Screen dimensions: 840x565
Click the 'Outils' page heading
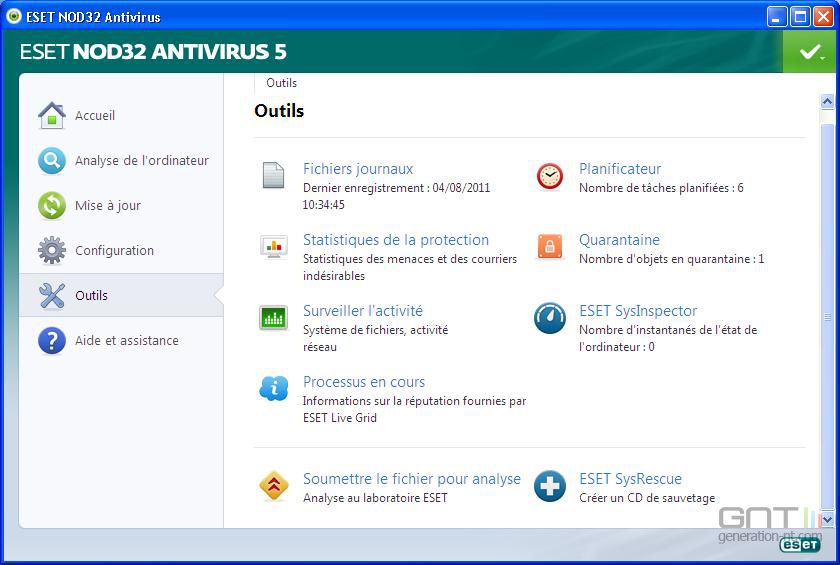click(279, 111)
